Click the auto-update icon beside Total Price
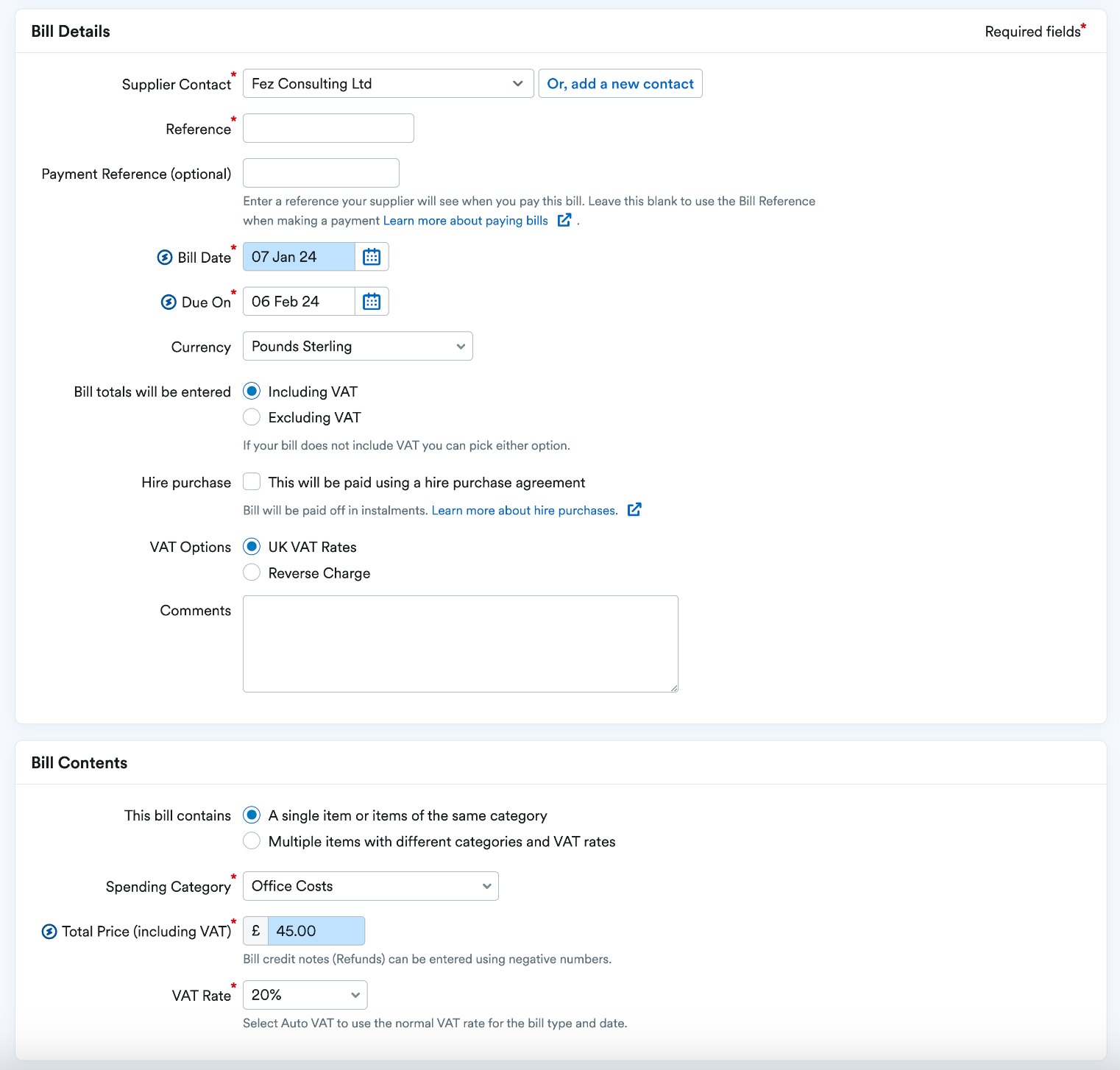This screenshot has height=1070, width=1120. coord(49,931)
